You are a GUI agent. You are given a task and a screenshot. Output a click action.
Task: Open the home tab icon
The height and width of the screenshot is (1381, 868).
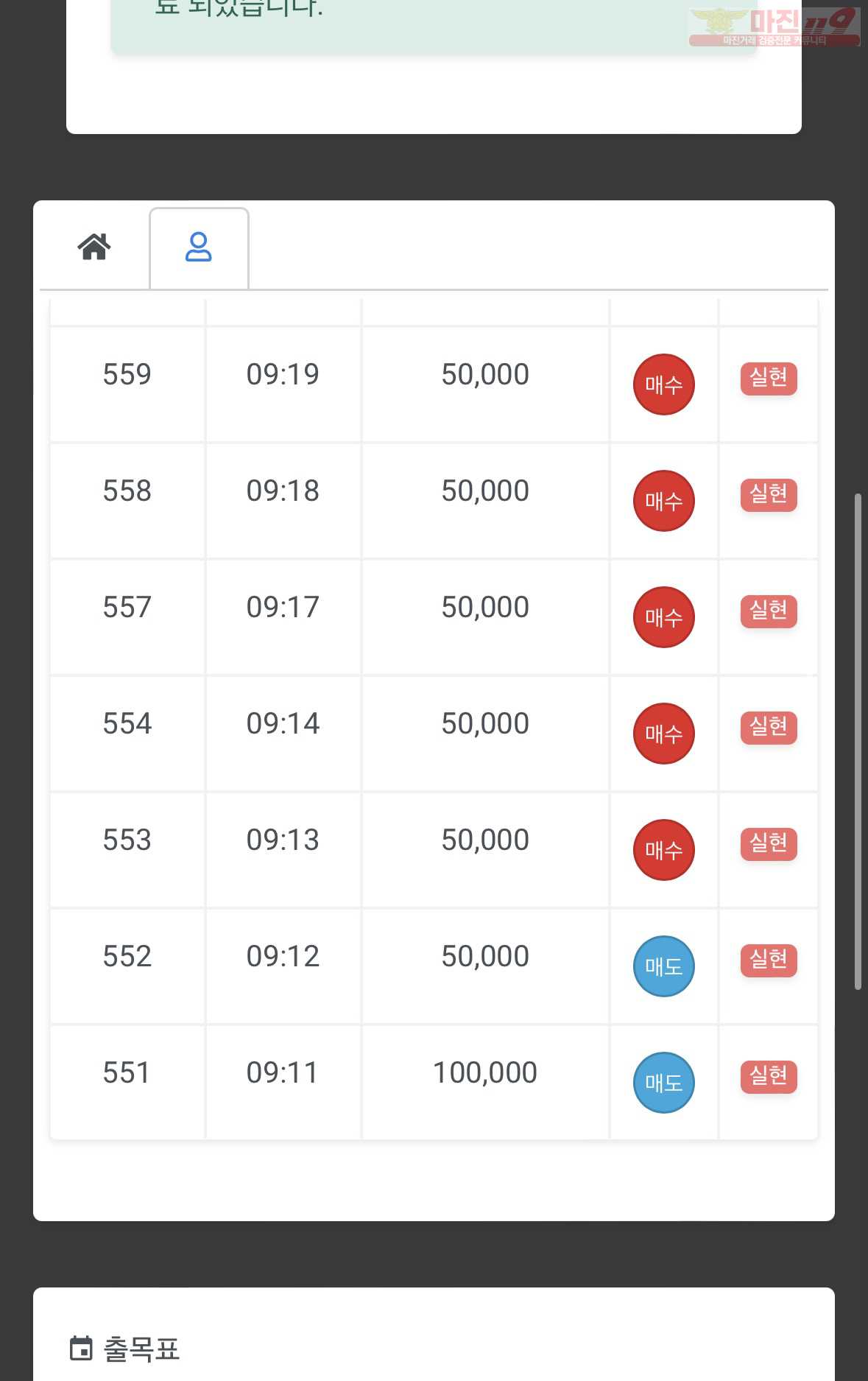tap(94, 247)
